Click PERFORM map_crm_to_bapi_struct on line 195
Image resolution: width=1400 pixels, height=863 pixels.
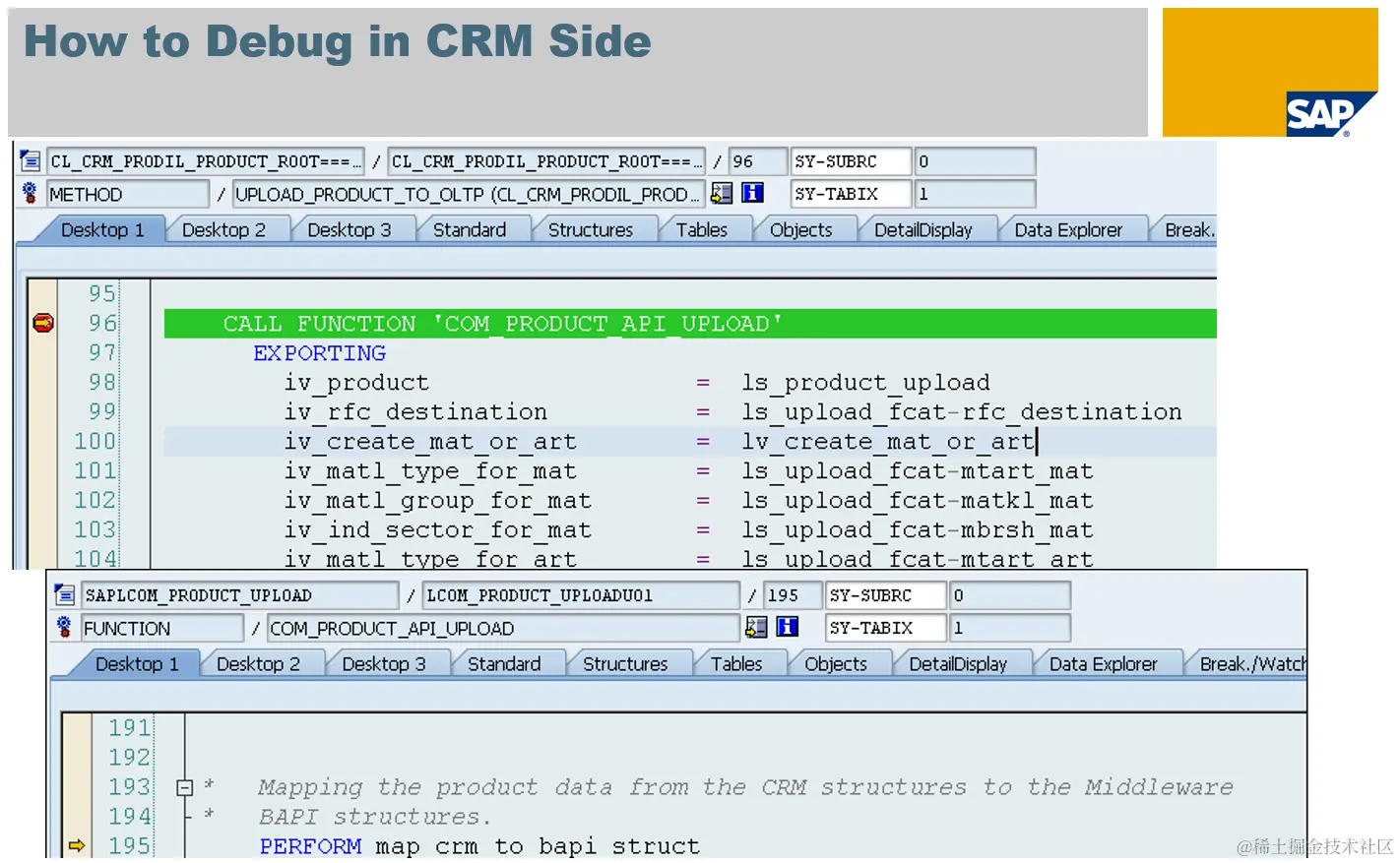[x=479, y=846]
